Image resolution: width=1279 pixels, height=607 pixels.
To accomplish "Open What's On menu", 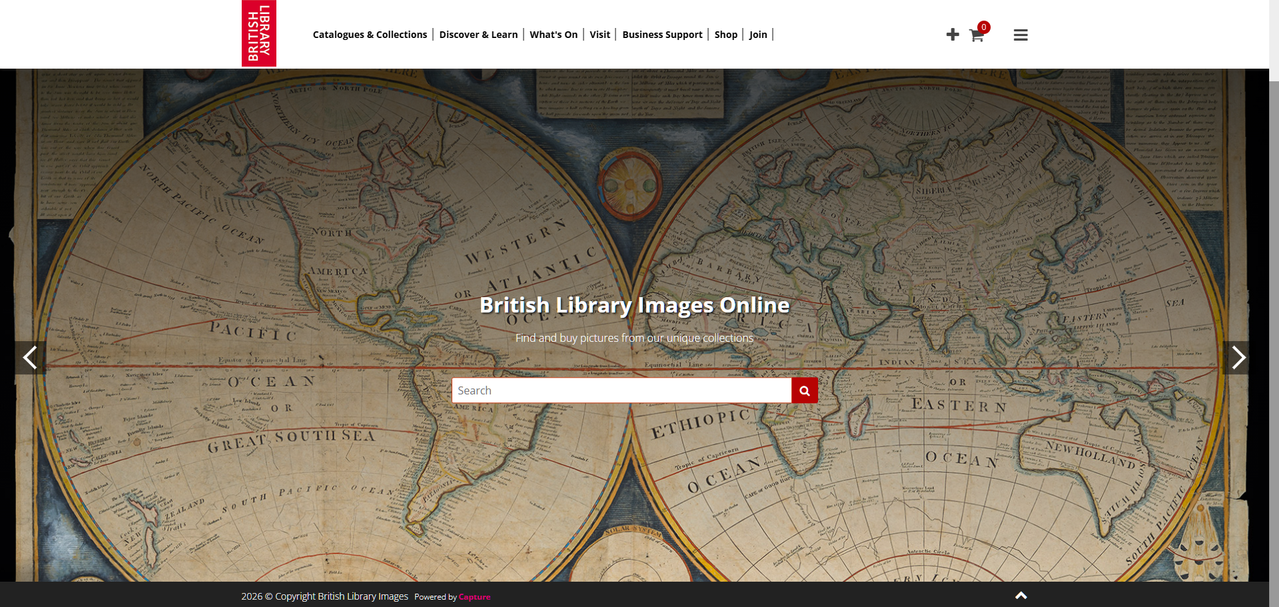I will [553, 34].
